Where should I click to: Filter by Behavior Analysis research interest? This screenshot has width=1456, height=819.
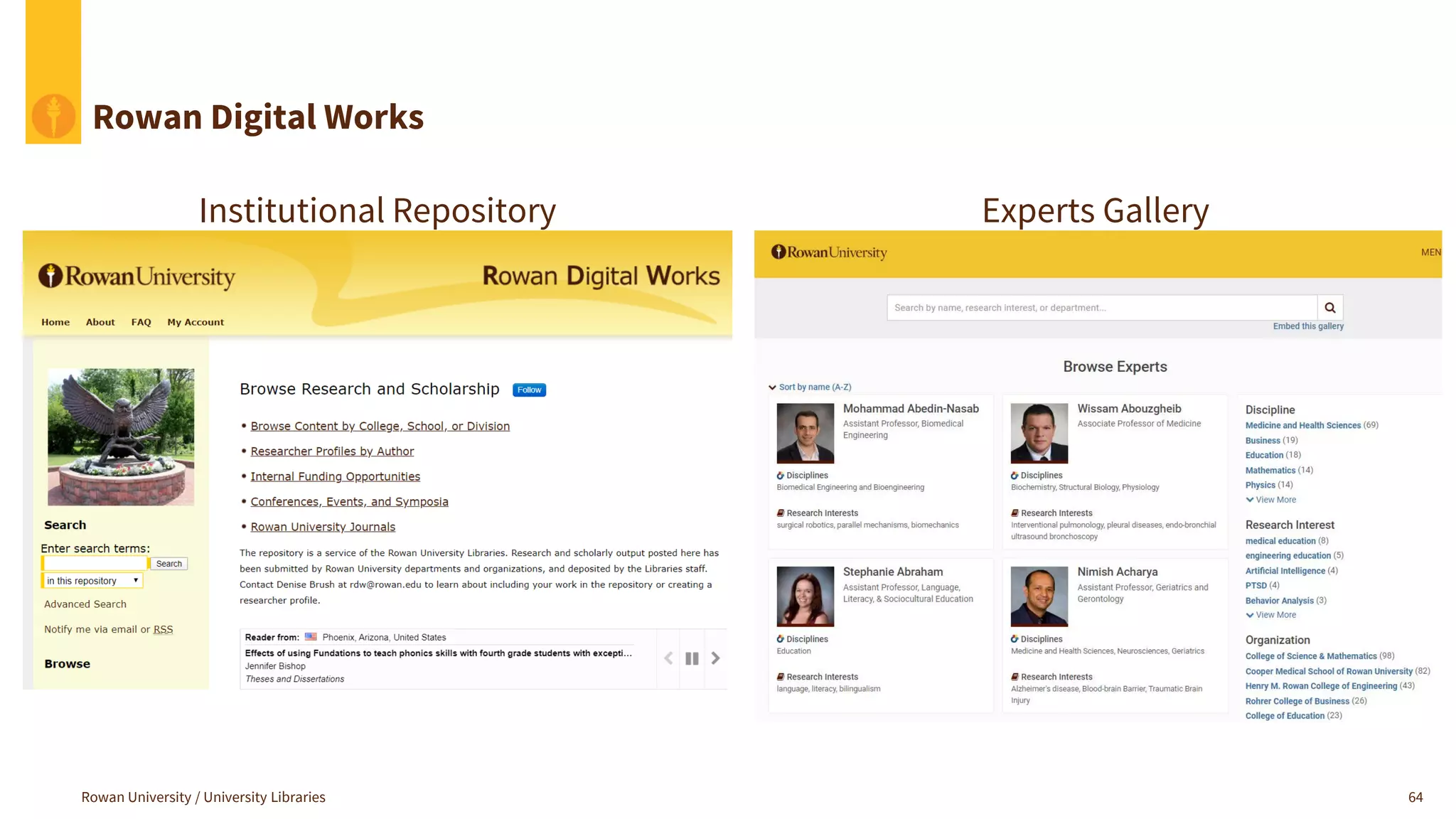1279,601
